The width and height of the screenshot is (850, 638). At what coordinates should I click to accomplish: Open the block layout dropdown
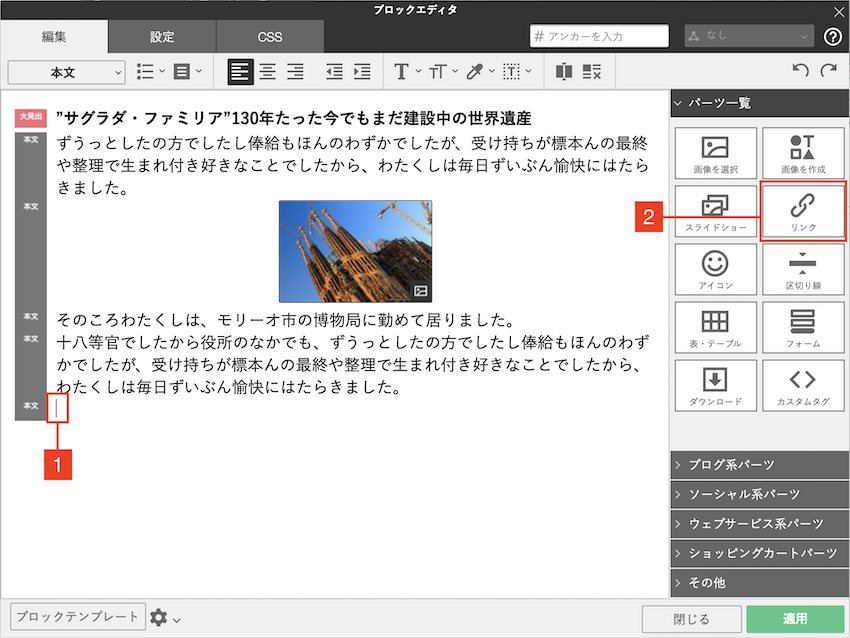click(188, 72)
